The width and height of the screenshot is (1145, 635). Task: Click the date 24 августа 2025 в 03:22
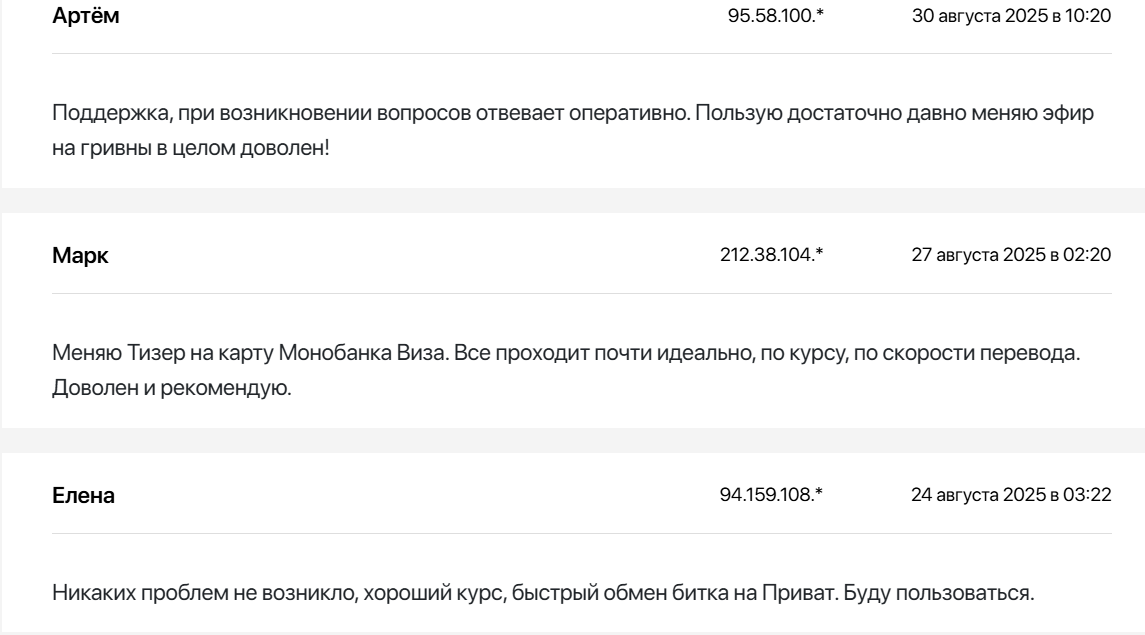[x=1010, y=496]
